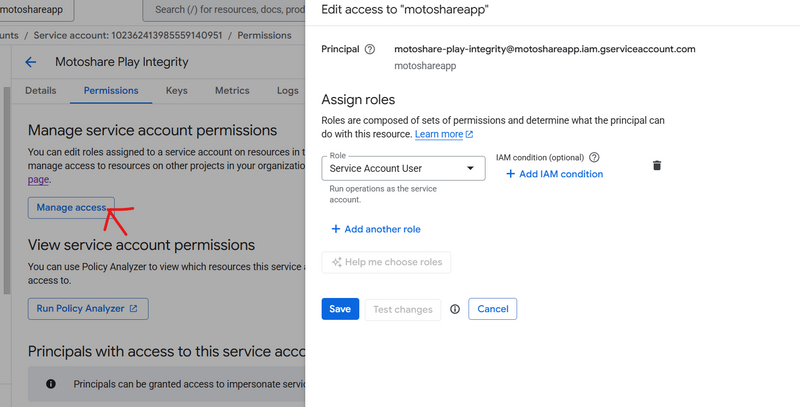The height and width of the screenshot is (407, 800).
Task: Open the Role dropdown
Action: pyautogui.click(x=405, y=168)
